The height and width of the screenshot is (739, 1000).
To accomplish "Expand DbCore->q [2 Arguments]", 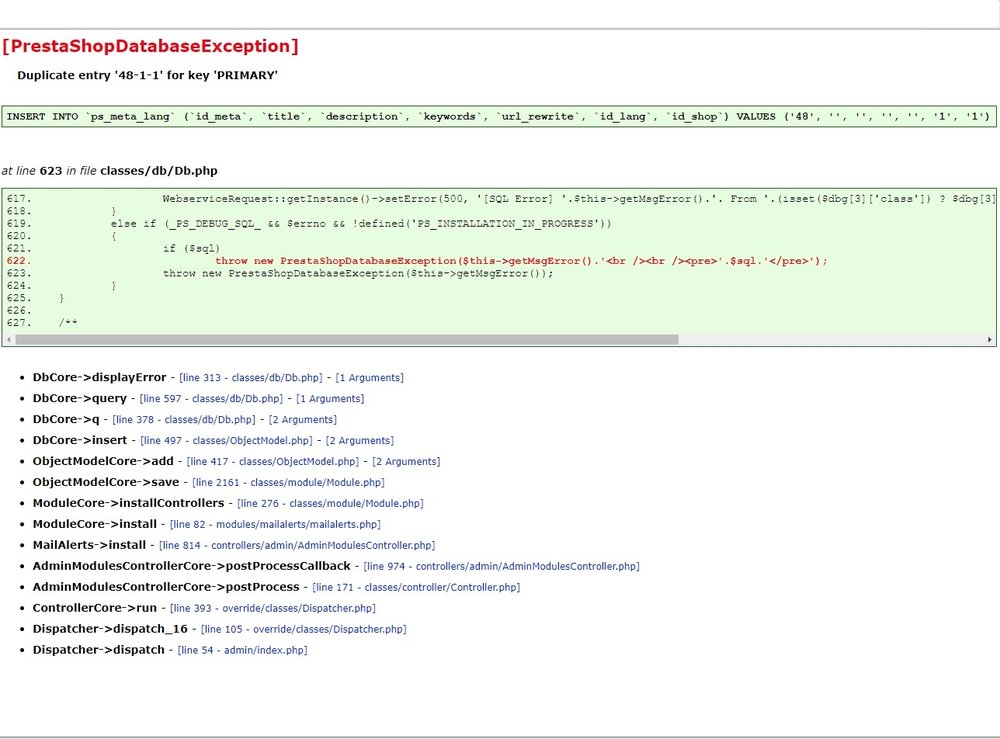I will click(x=302, y=420).
